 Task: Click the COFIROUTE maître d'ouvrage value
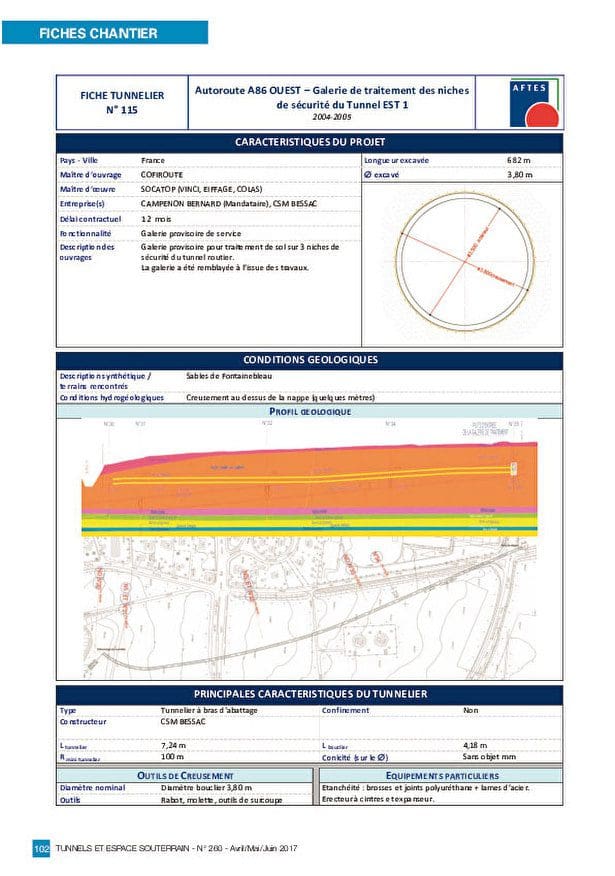coord(161,174)
